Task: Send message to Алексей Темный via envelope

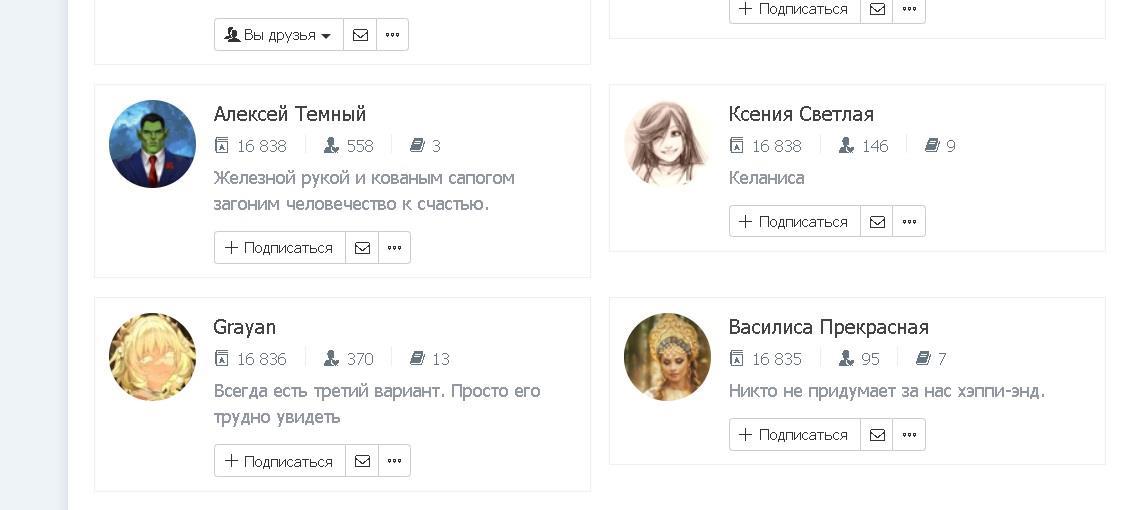Action: coord(362,248)
